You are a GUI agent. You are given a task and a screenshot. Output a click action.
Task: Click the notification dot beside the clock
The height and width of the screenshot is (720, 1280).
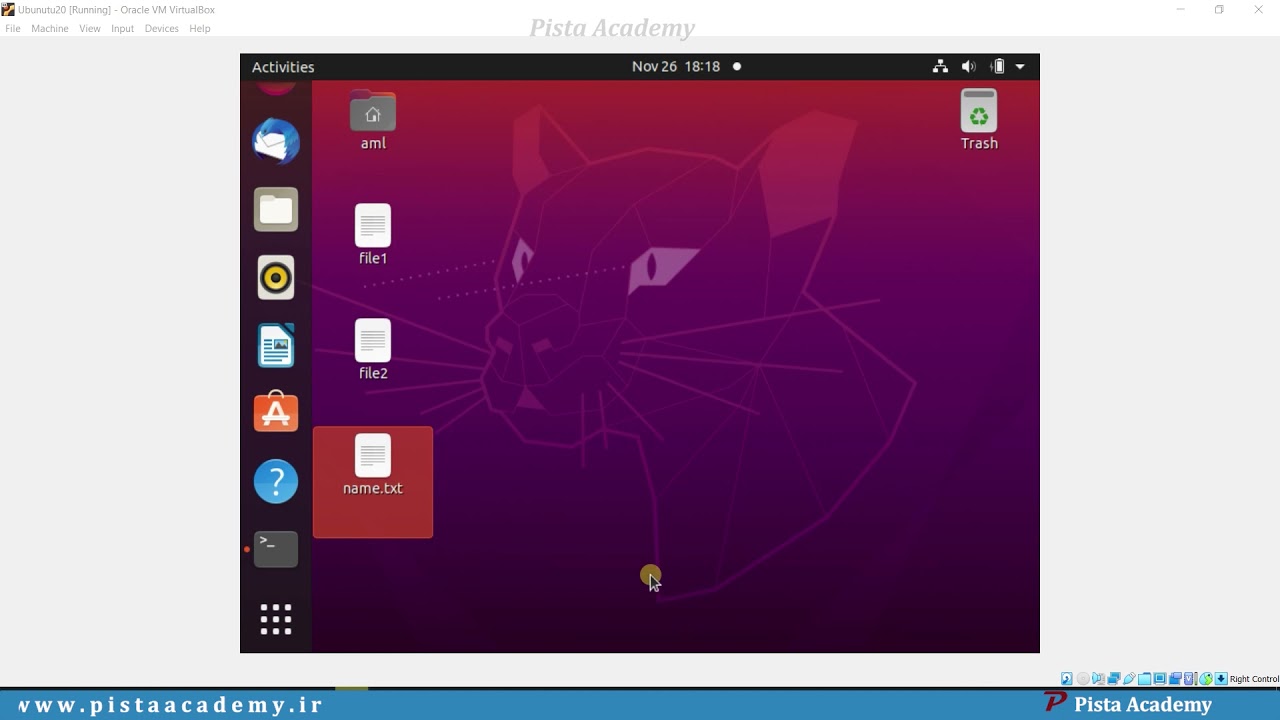(737, 67)
